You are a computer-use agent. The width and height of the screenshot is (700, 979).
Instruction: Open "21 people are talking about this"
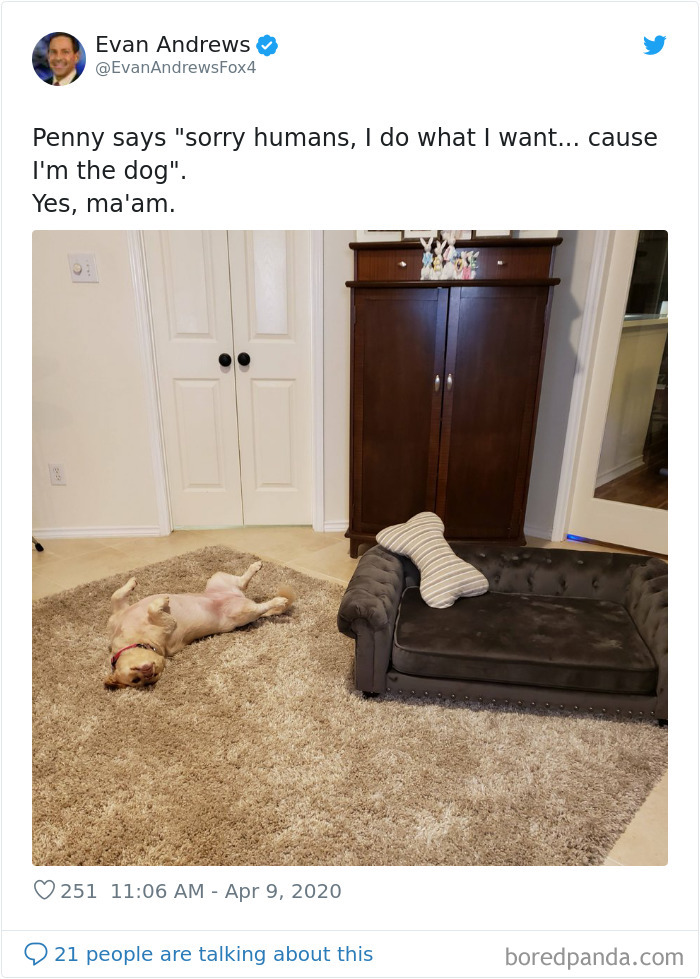pos(214,954)
